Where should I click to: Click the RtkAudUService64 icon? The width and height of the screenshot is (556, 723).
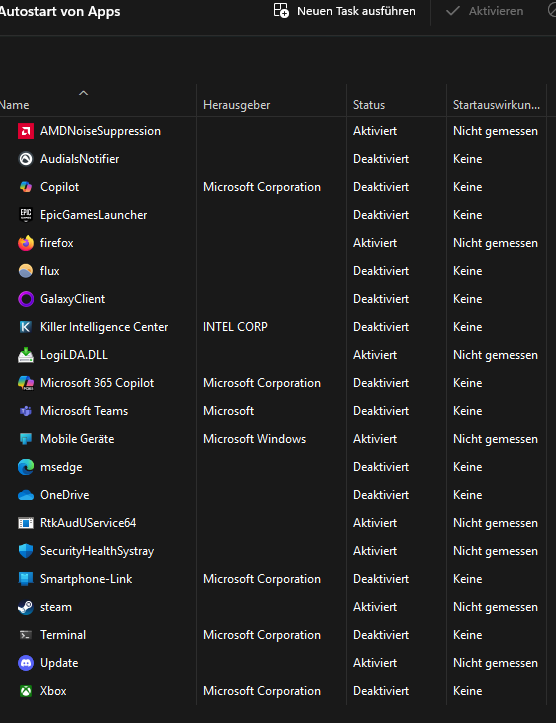point(26,523)
